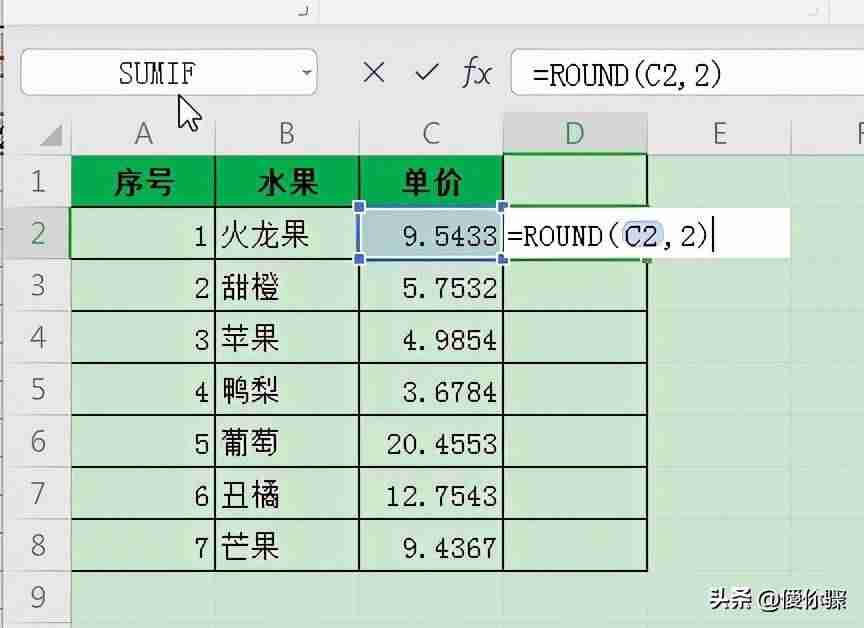Click empty header cell D1
Screen dimensions: 864x628
pyautogui.click(x=575, y=181)
